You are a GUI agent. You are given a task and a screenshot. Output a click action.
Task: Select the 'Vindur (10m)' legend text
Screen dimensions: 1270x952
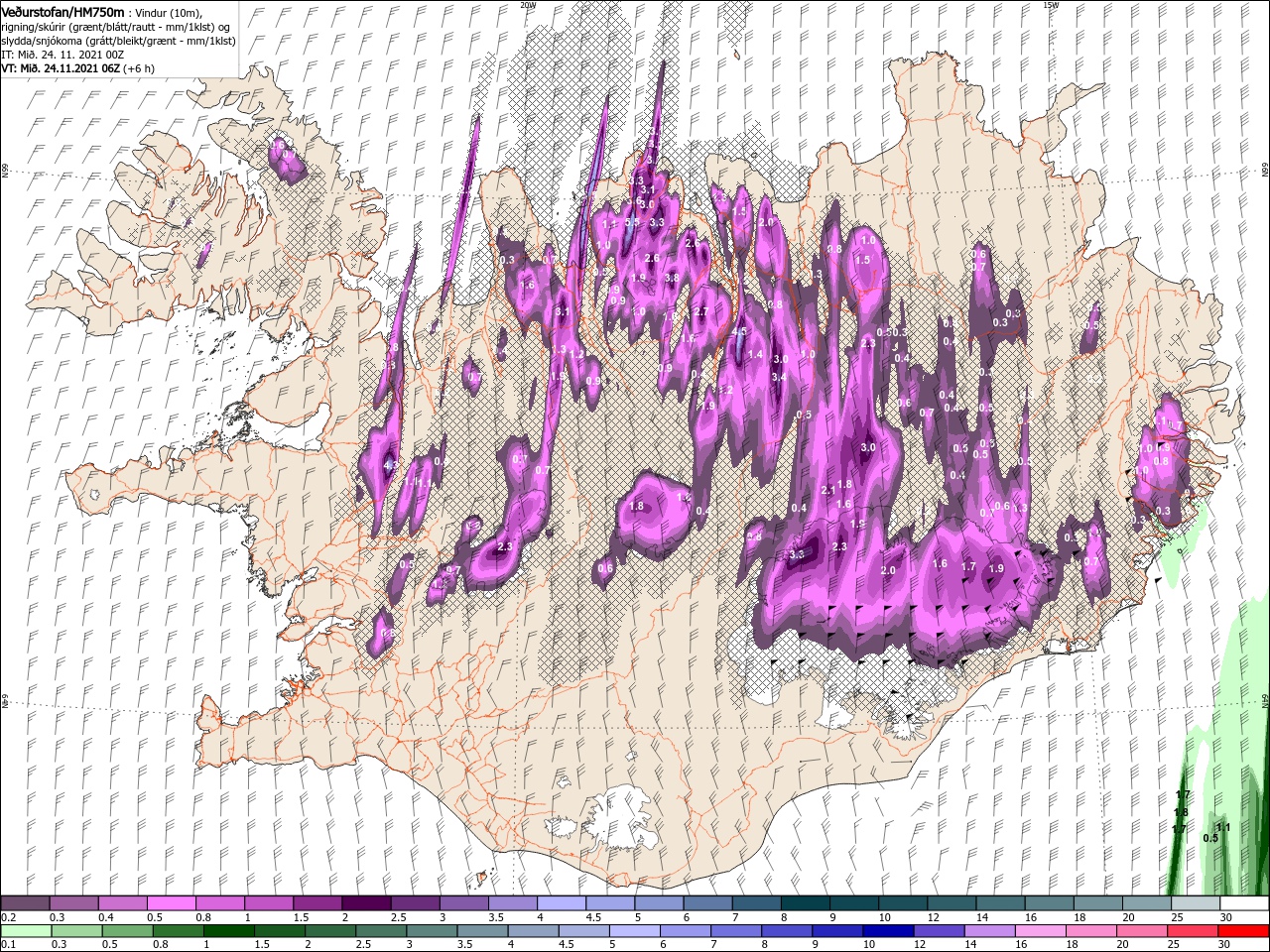pyautogui.click(x=168, y=12)
